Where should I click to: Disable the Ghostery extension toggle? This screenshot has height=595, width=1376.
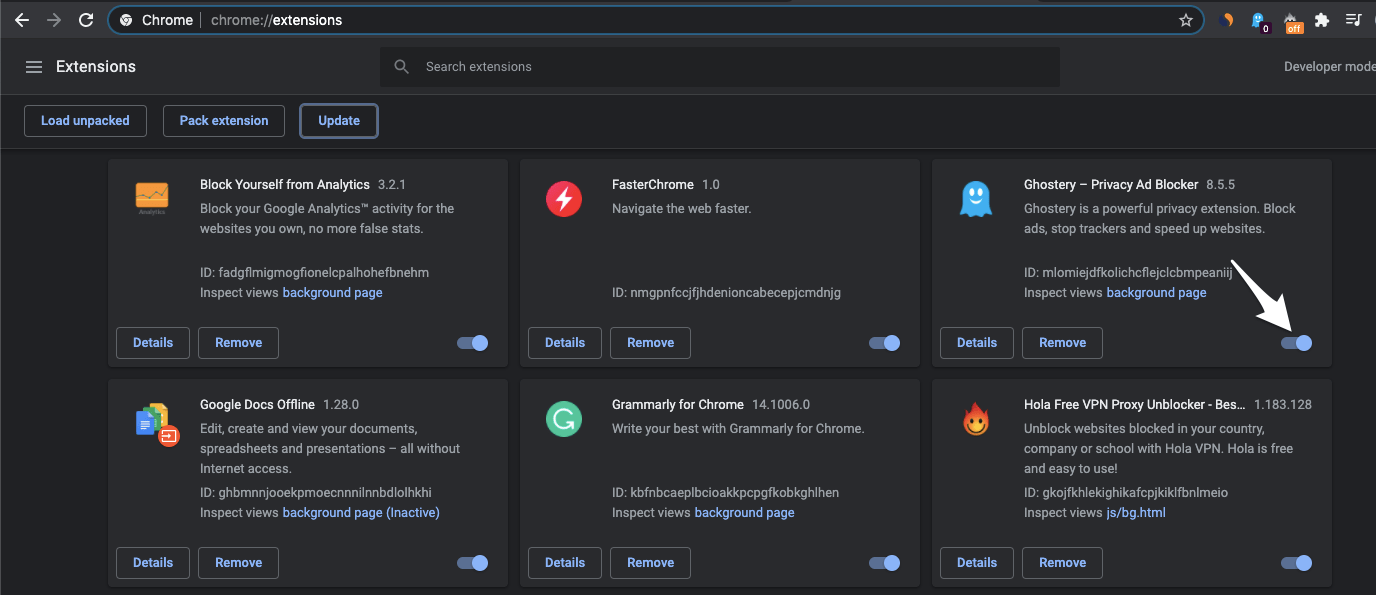pyautogui.click(x=1297, y=343)
